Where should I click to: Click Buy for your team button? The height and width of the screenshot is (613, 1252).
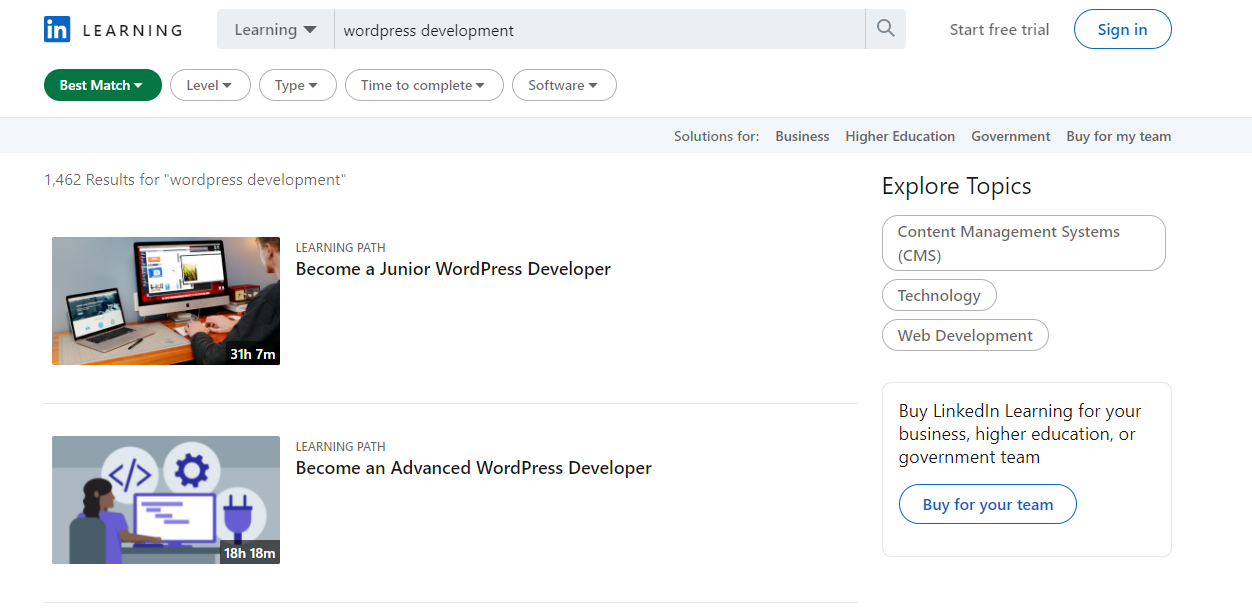[988, 504]
